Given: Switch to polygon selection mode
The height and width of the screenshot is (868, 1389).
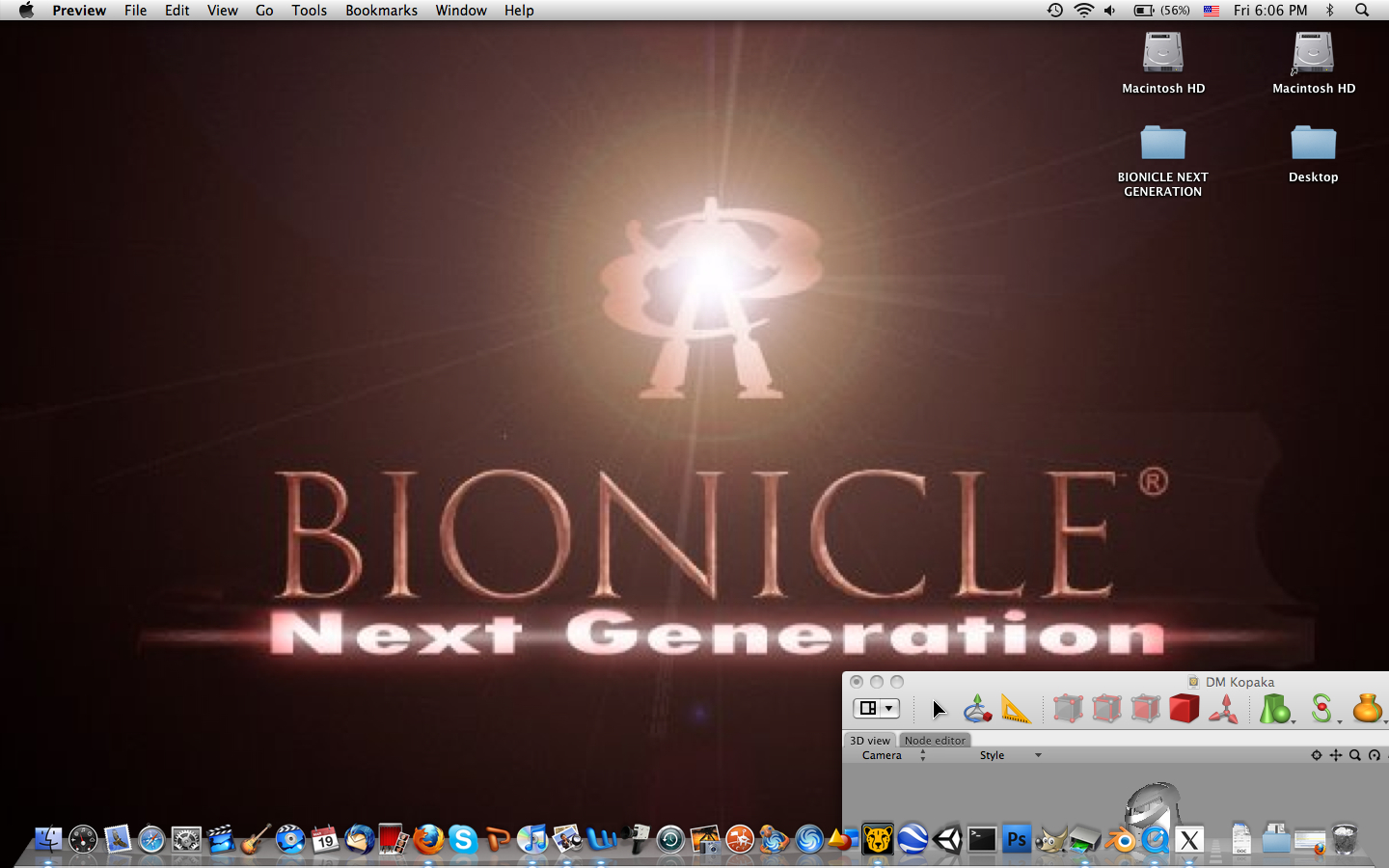Looking at the screenshot, I should [1143, 708].
